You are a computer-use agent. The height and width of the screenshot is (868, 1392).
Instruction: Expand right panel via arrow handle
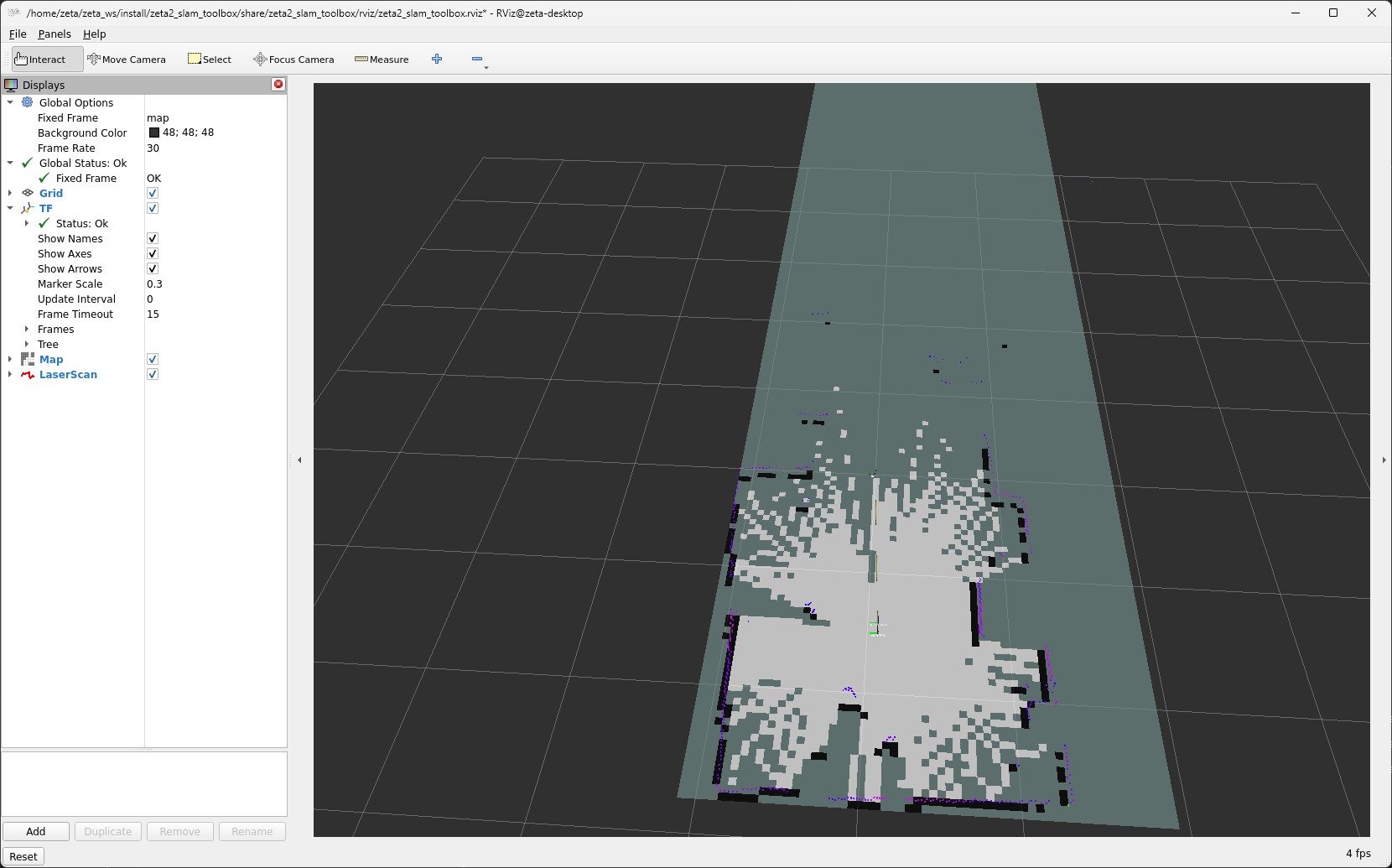coord(1384,460)
